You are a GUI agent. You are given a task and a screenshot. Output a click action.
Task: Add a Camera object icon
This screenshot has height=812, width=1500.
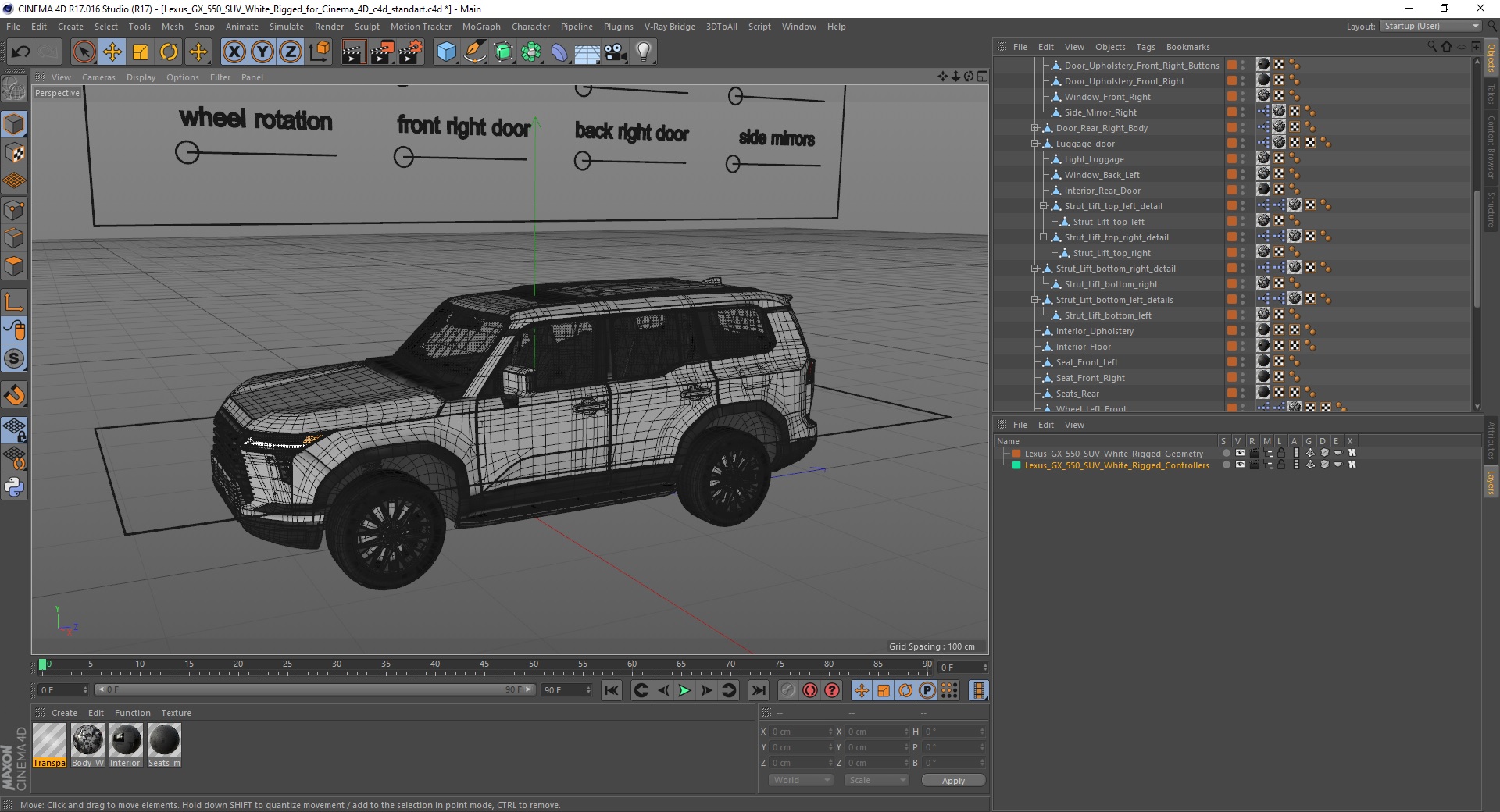(616, 52)
